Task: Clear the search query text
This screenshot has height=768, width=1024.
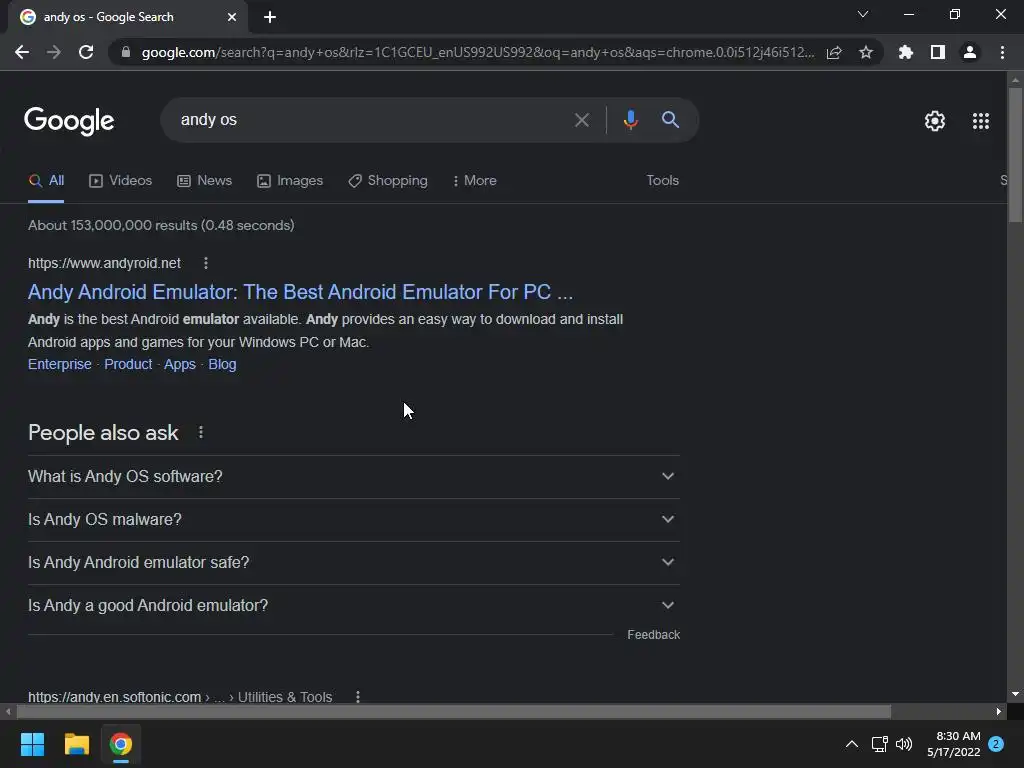Action: pyautogui.click(x=582, y=120)
